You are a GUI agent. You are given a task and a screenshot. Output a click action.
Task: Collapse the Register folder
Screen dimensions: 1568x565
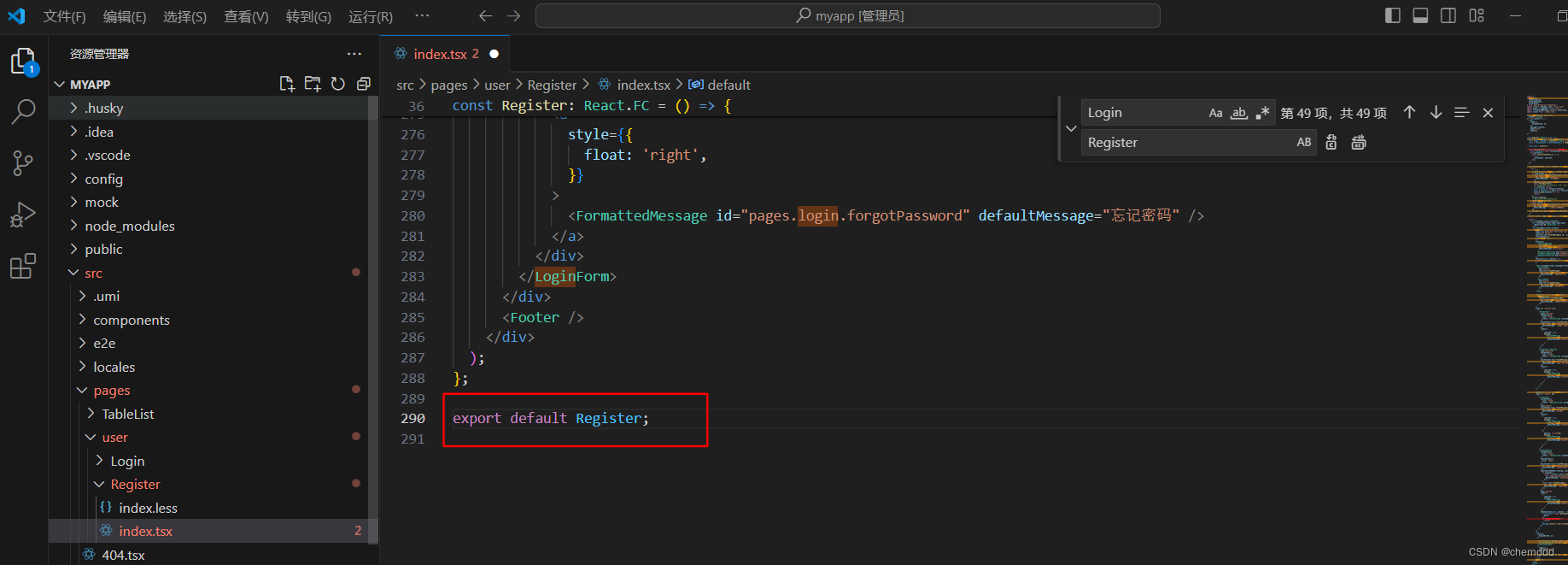[x=100, y=484]
